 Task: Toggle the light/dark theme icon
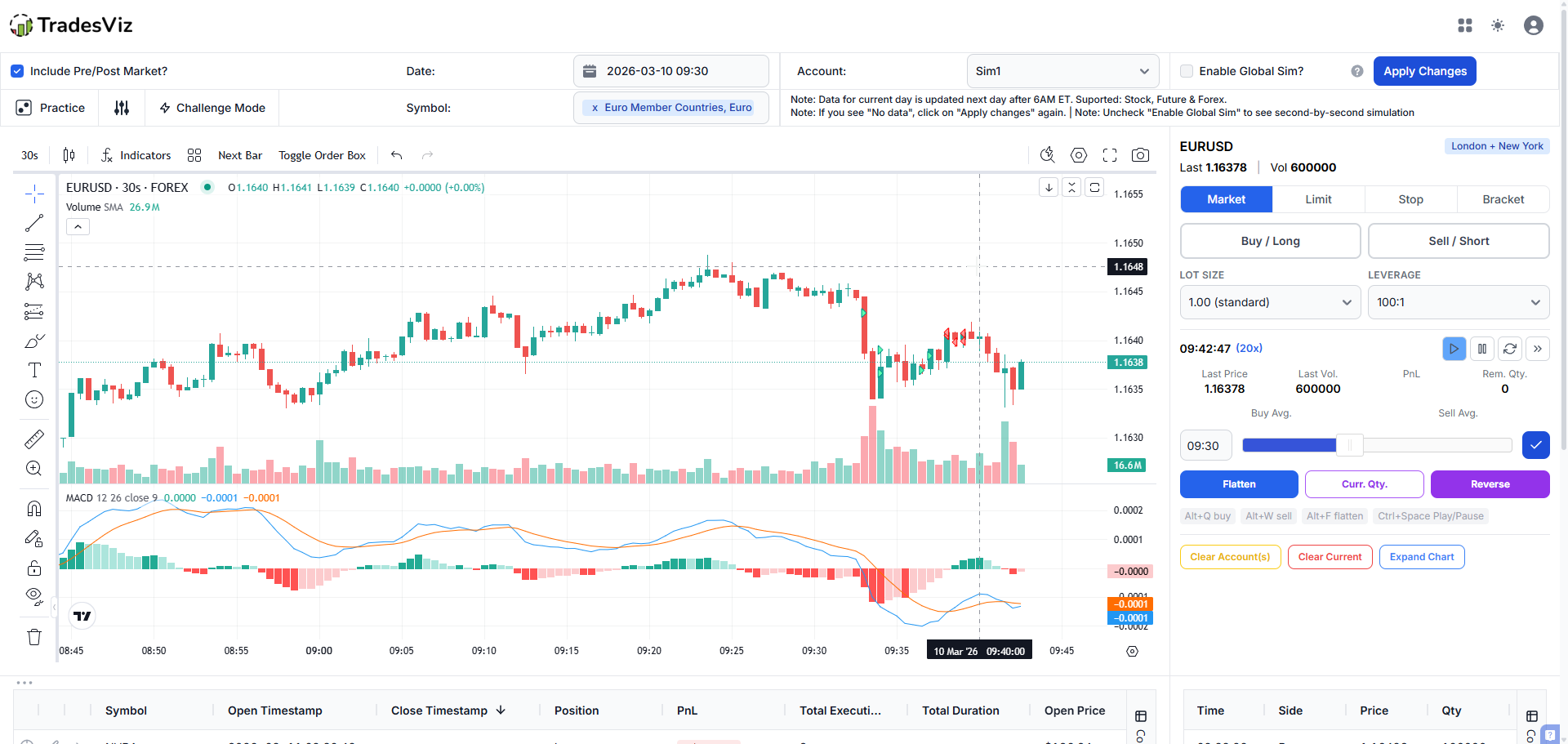[1497, 25]
